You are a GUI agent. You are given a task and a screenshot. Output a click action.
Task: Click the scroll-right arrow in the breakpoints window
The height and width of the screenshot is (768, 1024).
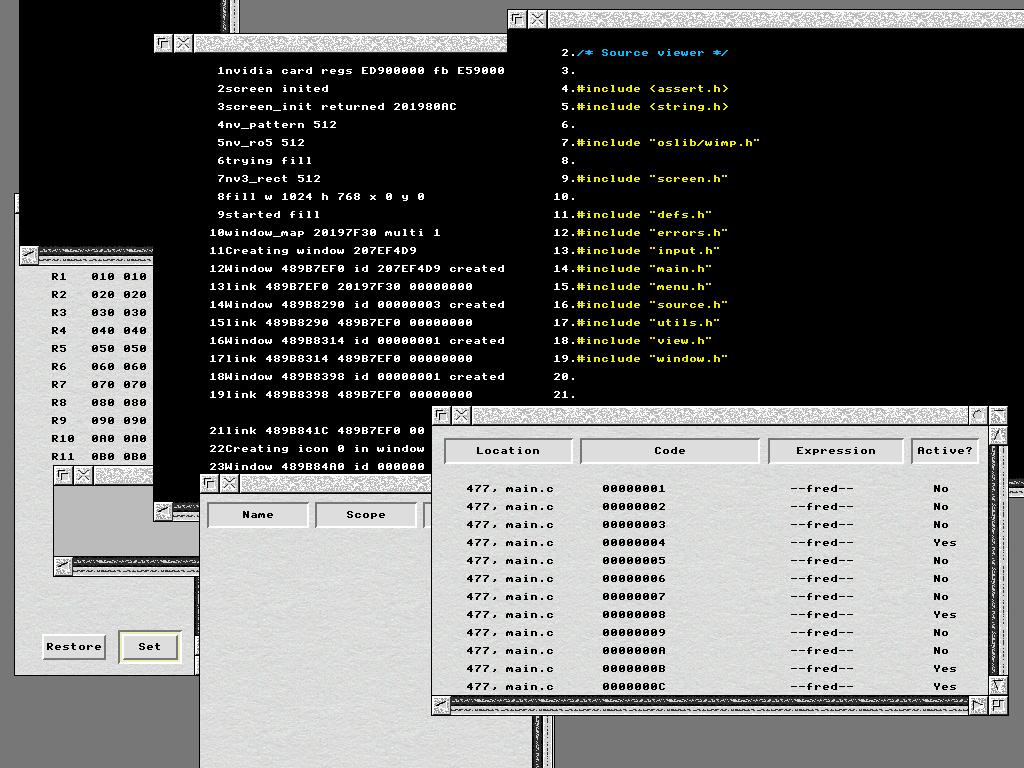point(978,705)
